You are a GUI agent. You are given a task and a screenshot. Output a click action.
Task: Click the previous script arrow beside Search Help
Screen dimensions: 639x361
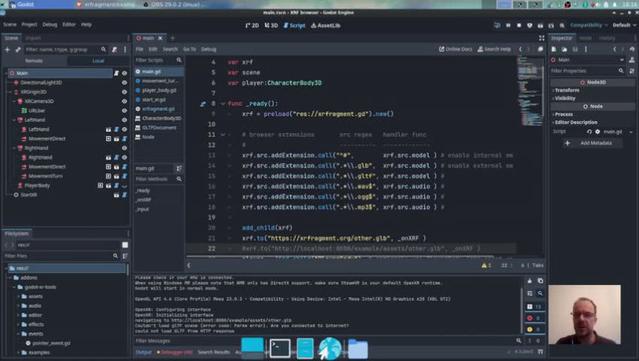click(x=520, y=49)
